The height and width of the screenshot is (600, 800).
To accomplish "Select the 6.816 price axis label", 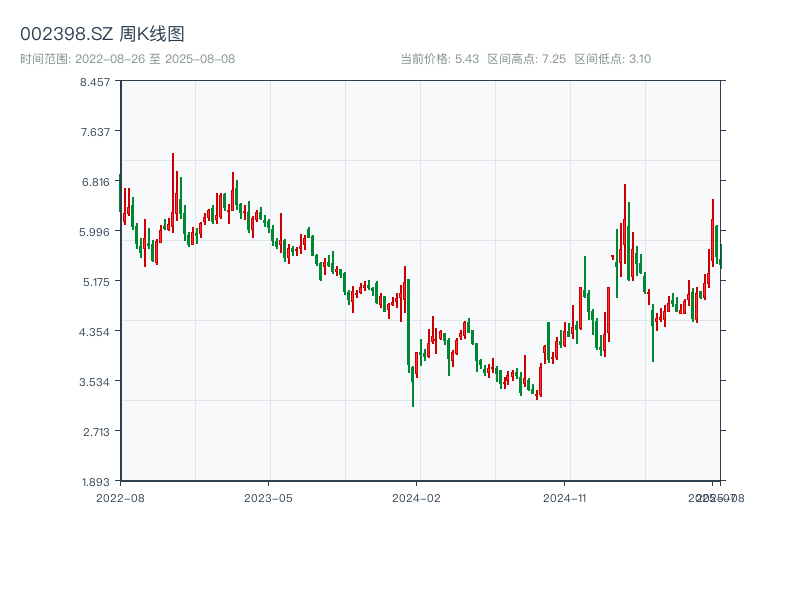I will point(96,182).
